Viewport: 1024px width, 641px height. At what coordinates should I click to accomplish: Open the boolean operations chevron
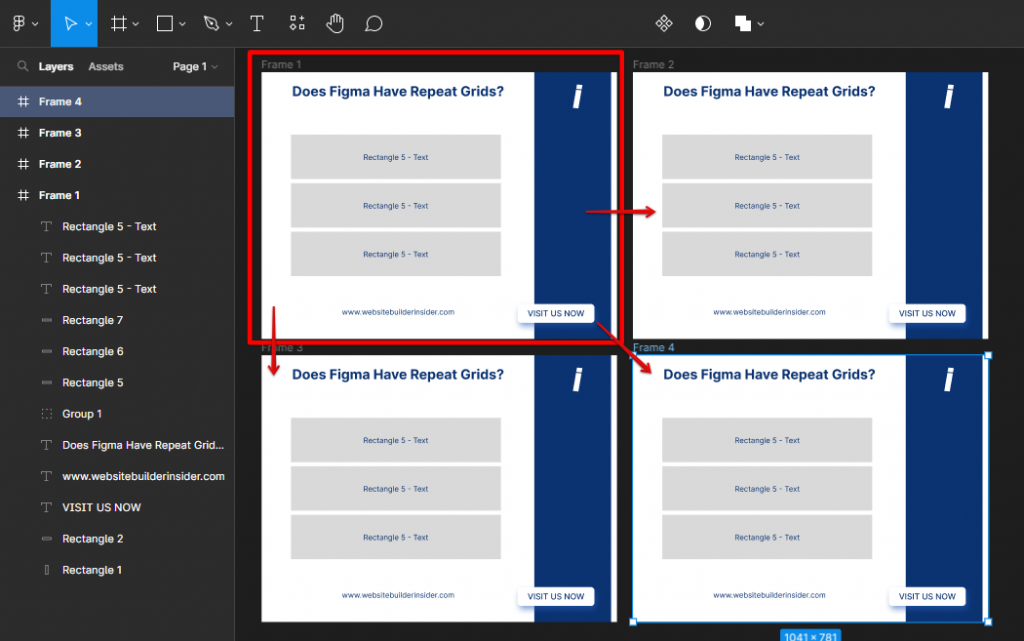coord(761,23)
